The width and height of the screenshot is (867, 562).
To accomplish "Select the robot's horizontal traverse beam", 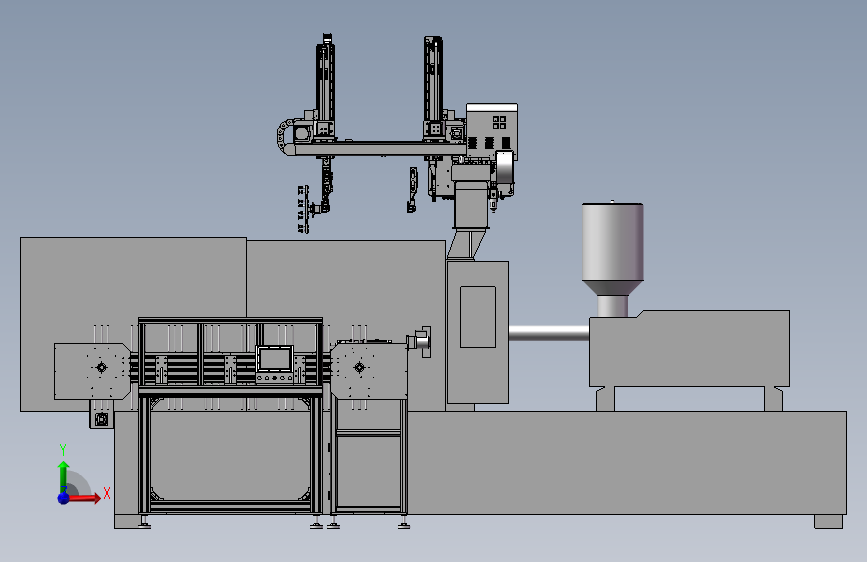I will click(x=379, y=149).
